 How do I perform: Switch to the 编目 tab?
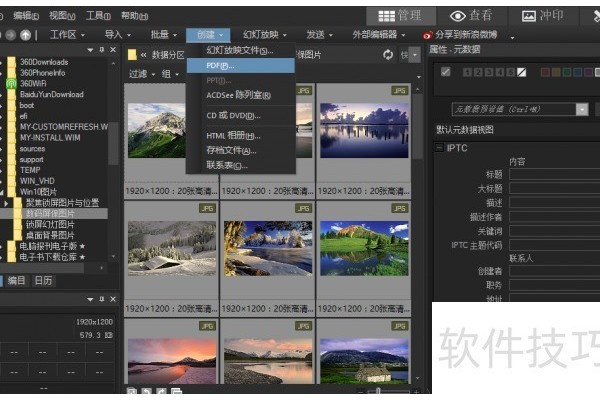[16, 281]
